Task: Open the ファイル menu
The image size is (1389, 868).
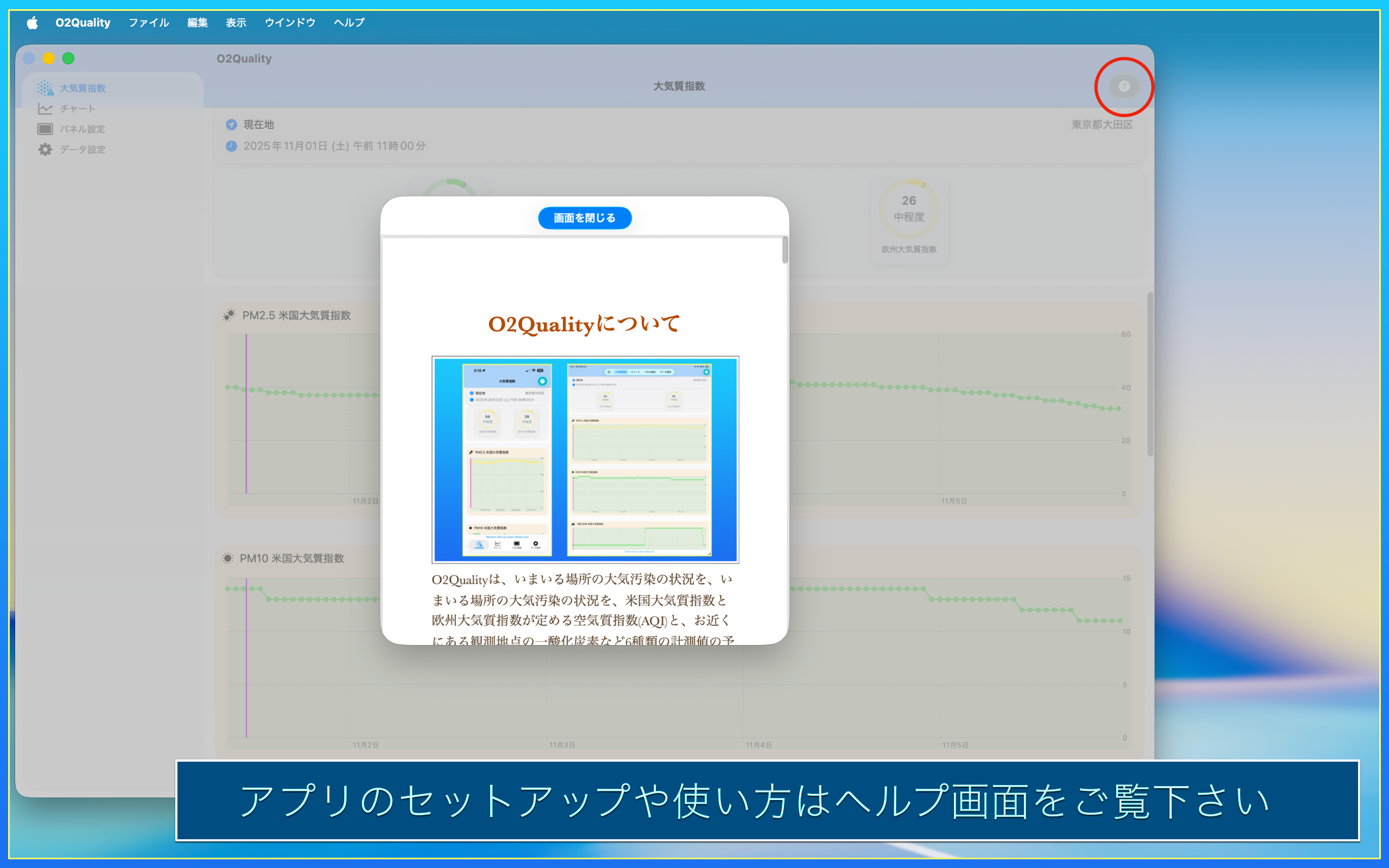Action: pos(149,22)
